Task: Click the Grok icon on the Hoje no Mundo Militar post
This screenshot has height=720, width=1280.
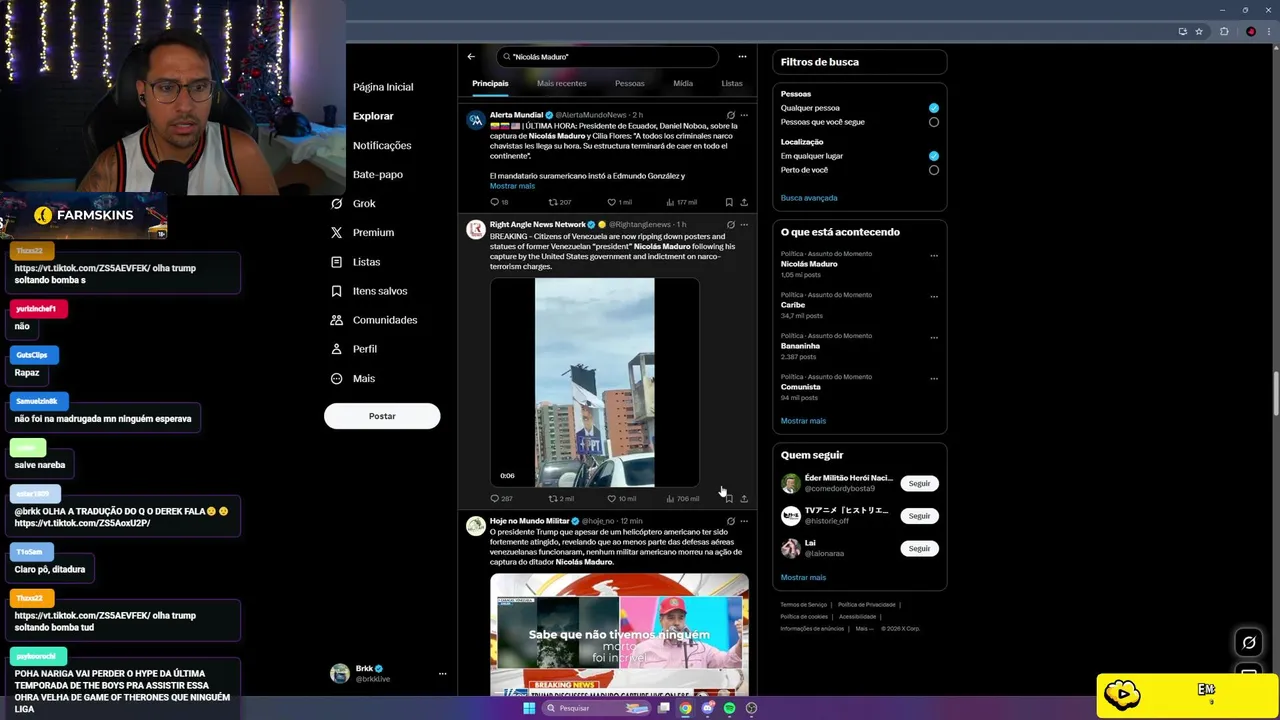Action: (x=731, y=521)
